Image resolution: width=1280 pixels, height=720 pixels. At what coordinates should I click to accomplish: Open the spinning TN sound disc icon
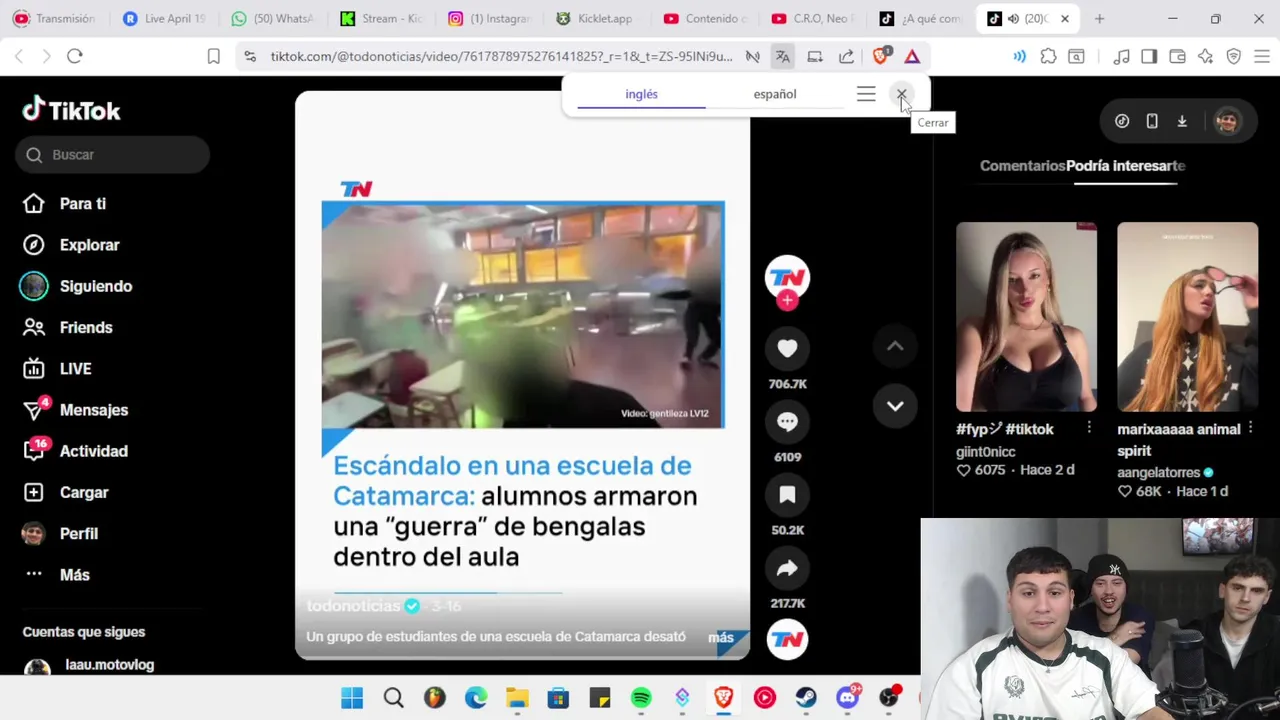pyautogui.click(x=787, y=640)
